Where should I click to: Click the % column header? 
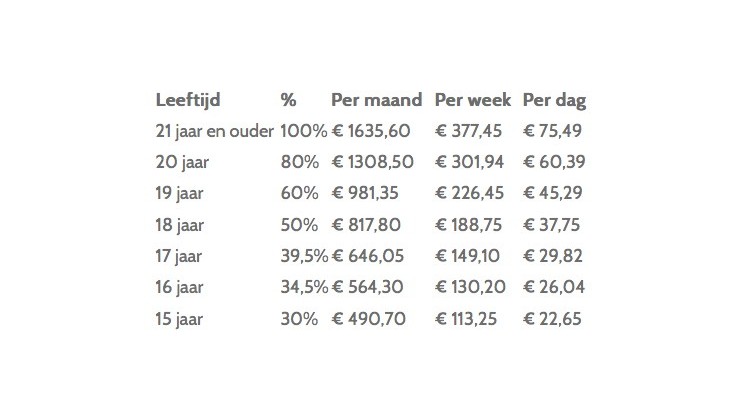288,100
